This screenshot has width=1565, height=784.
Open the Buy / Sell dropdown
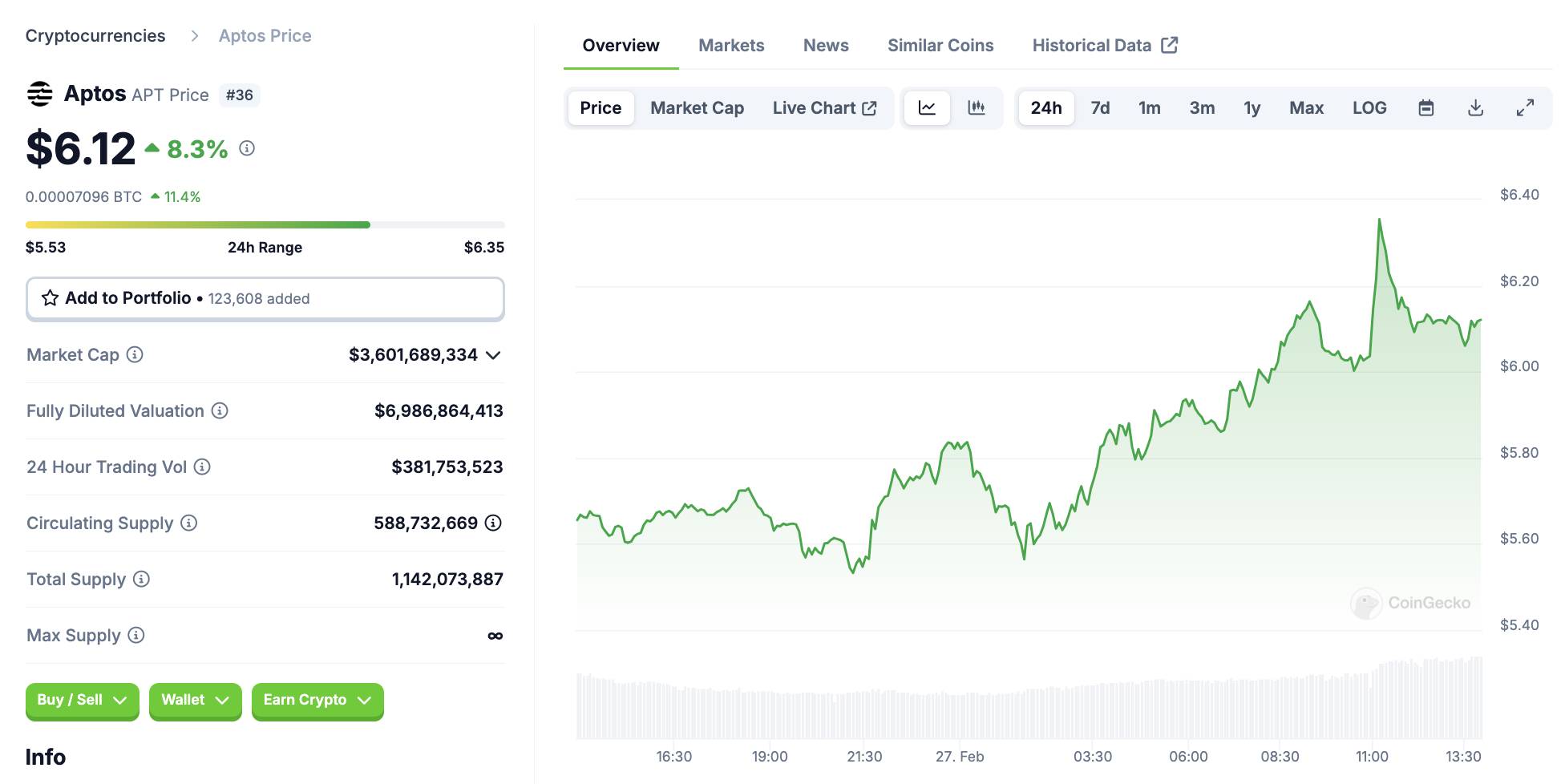[x=83, y=701]
